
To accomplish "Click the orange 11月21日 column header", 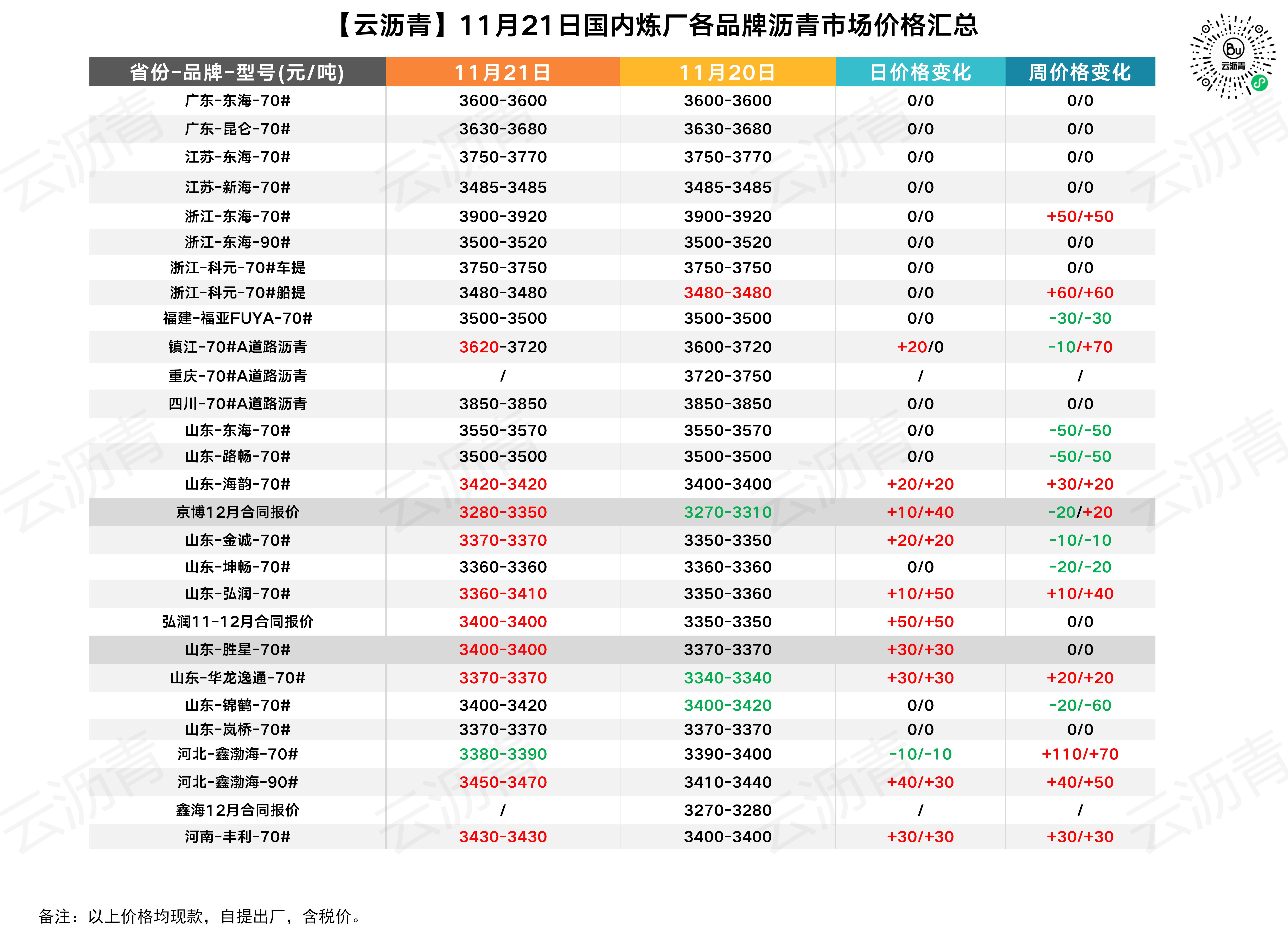I will click(503, 72).
